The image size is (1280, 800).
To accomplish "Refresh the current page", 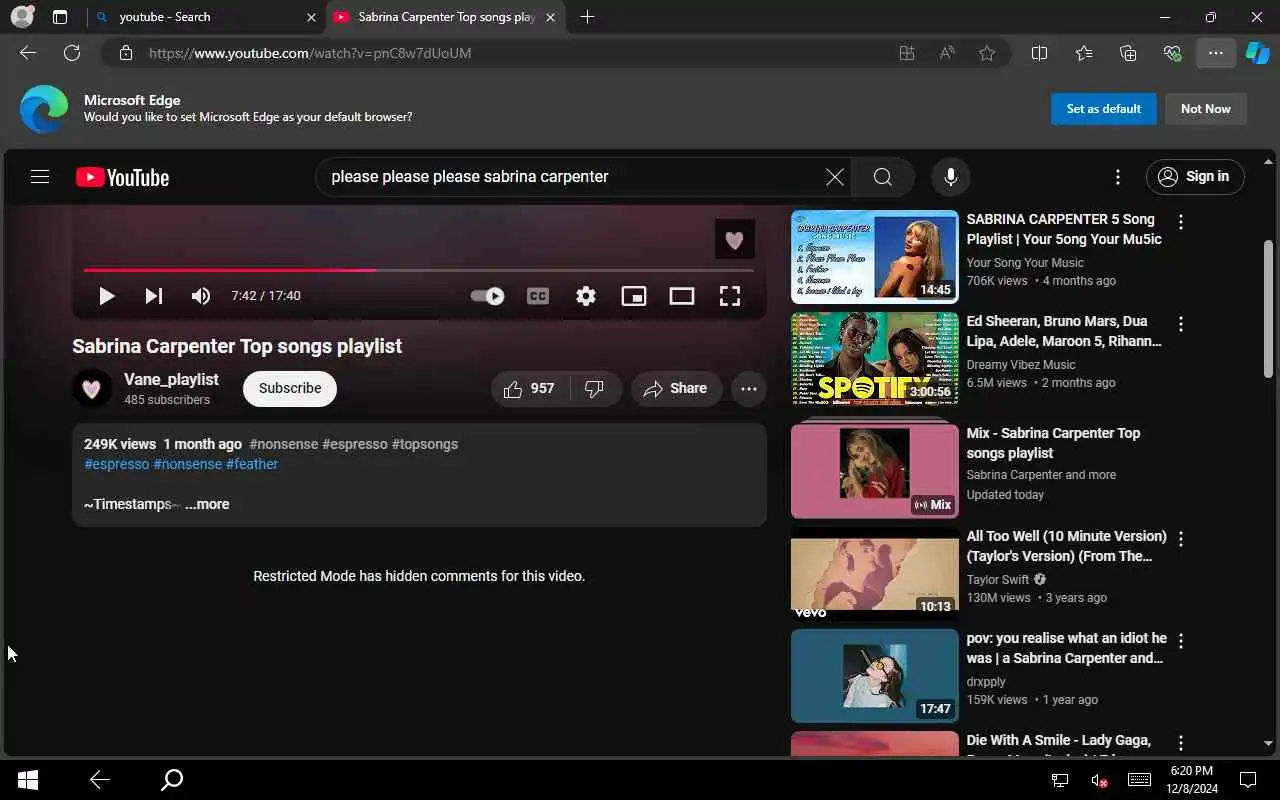I will tap(72, 53).
